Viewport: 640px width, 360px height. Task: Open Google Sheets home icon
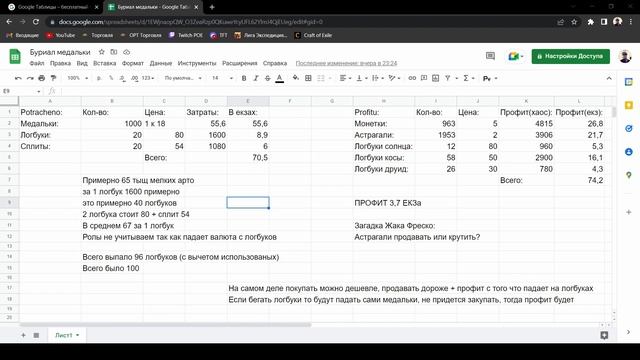click(x=15, y=56)
